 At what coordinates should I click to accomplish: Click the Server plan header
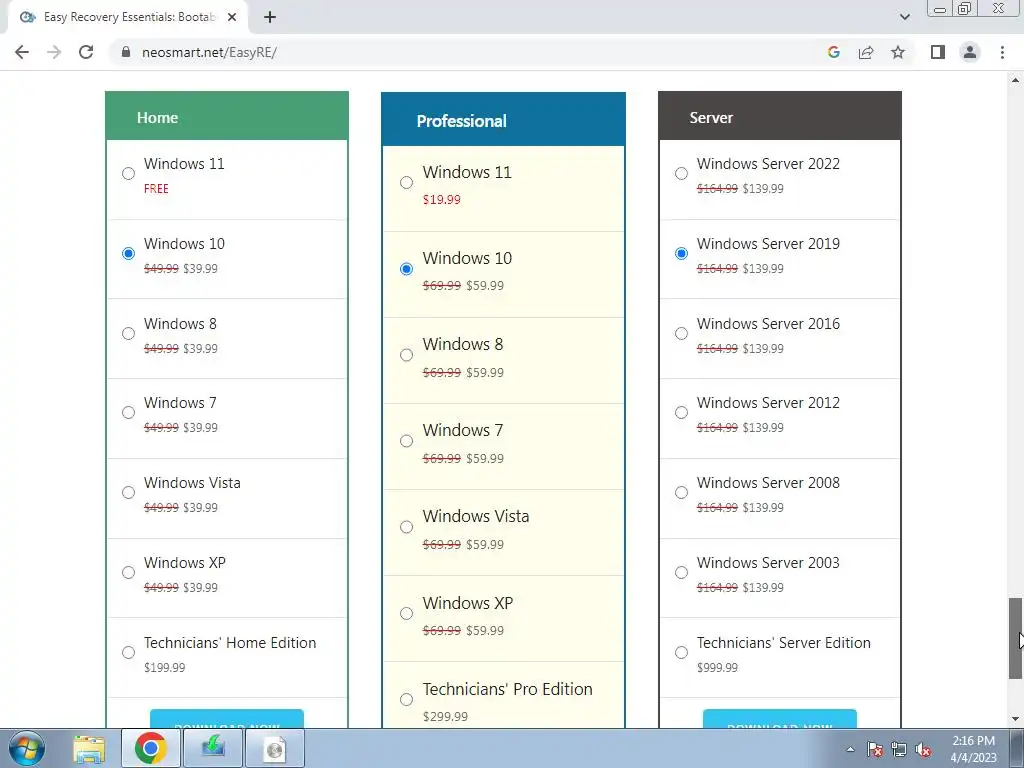(x=780, y=116)
